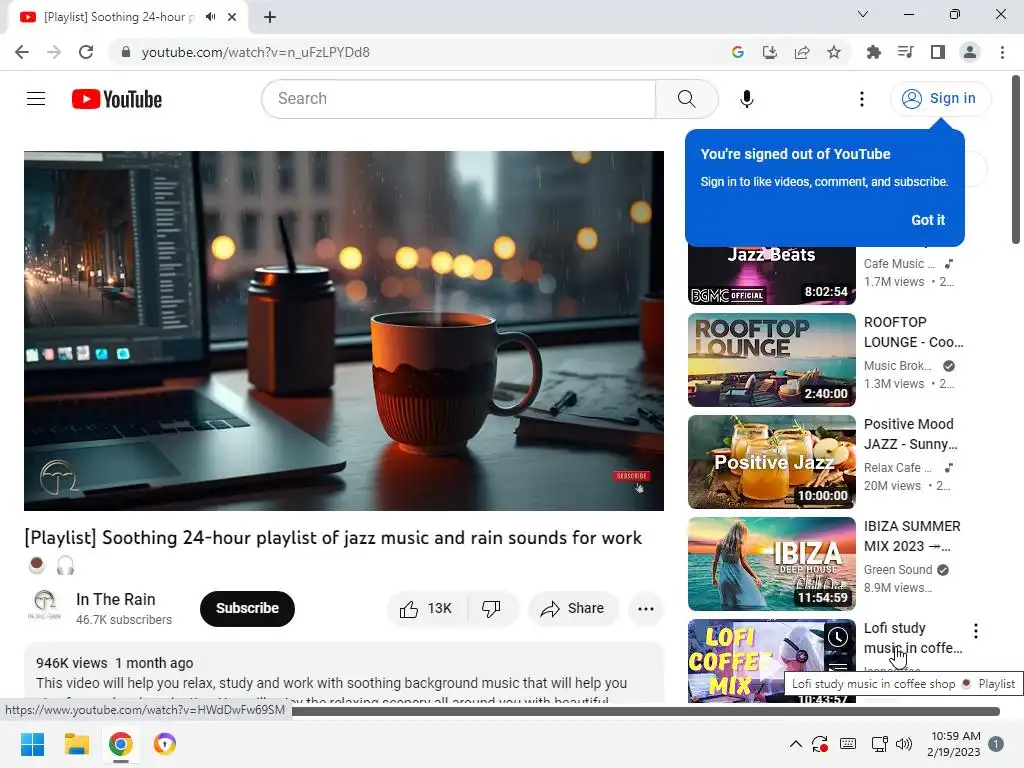The width and height of the screenshot is (1024, 768).
Task: Open Lofi Coffee Mix video thumbnail
Action: (771, 661)
